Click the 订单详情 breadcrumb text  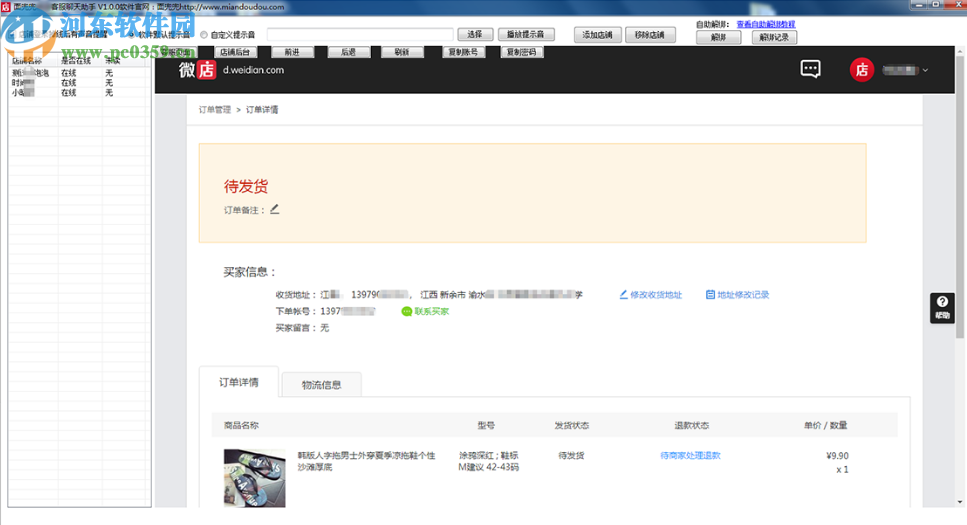click(x=262, y=110)
